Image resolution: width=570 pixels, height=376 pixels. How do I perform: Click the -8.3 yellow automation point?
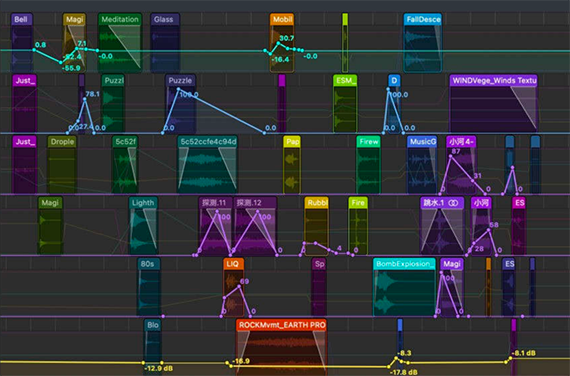pyautogui.click(x=396, y=359)
